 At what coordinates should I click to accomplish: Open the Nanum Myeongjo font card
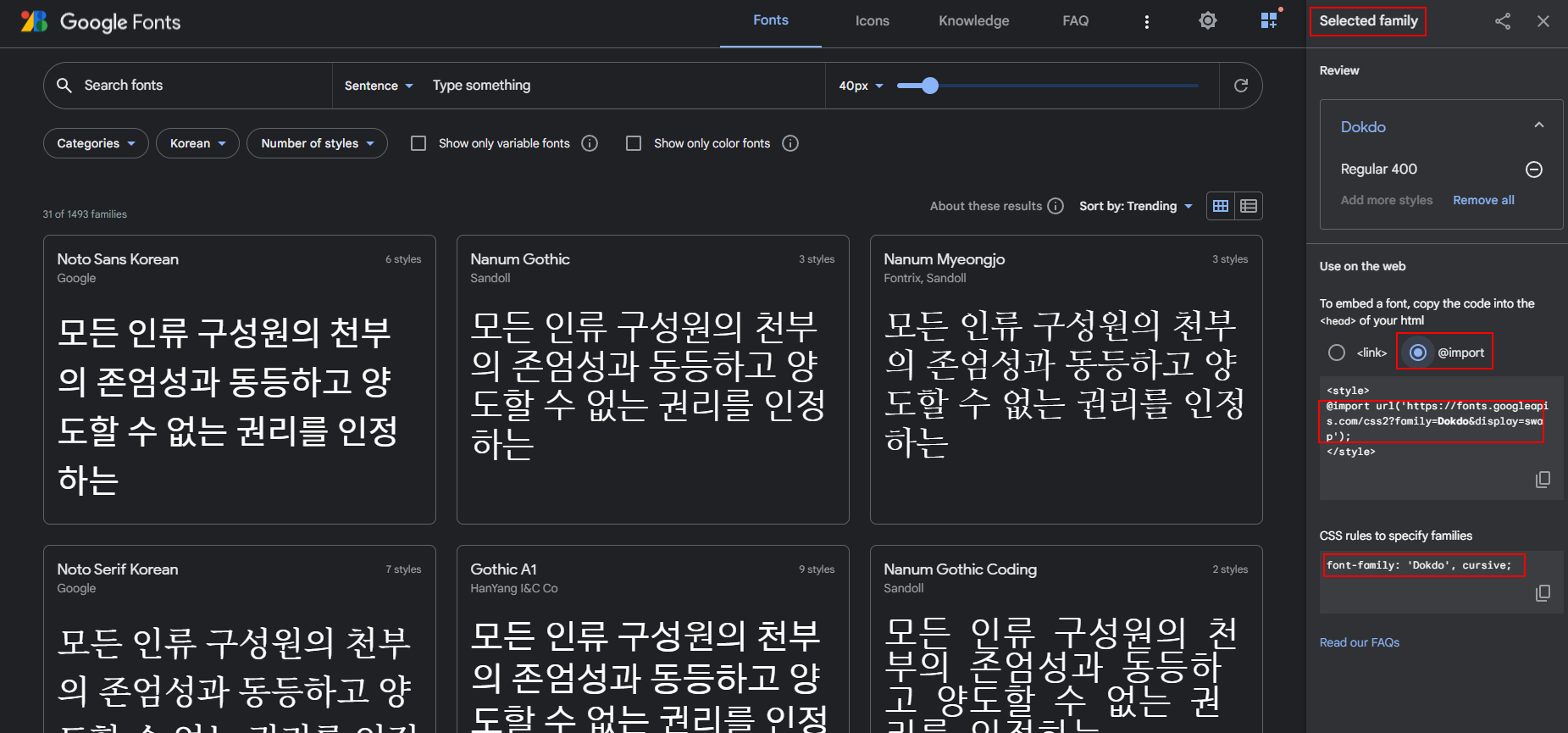1067,380
